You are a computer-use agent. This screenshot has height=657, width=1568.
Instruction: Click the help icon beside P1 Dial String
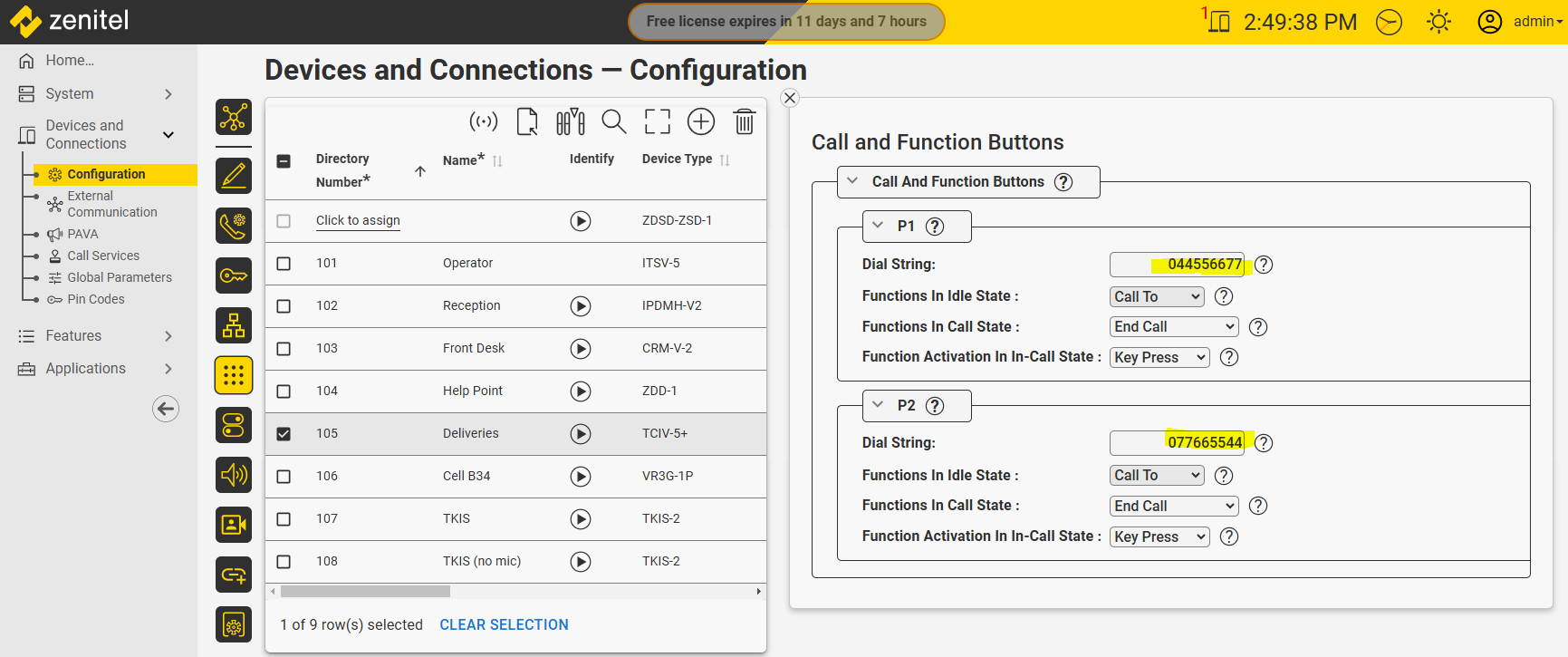(1264, 265)
